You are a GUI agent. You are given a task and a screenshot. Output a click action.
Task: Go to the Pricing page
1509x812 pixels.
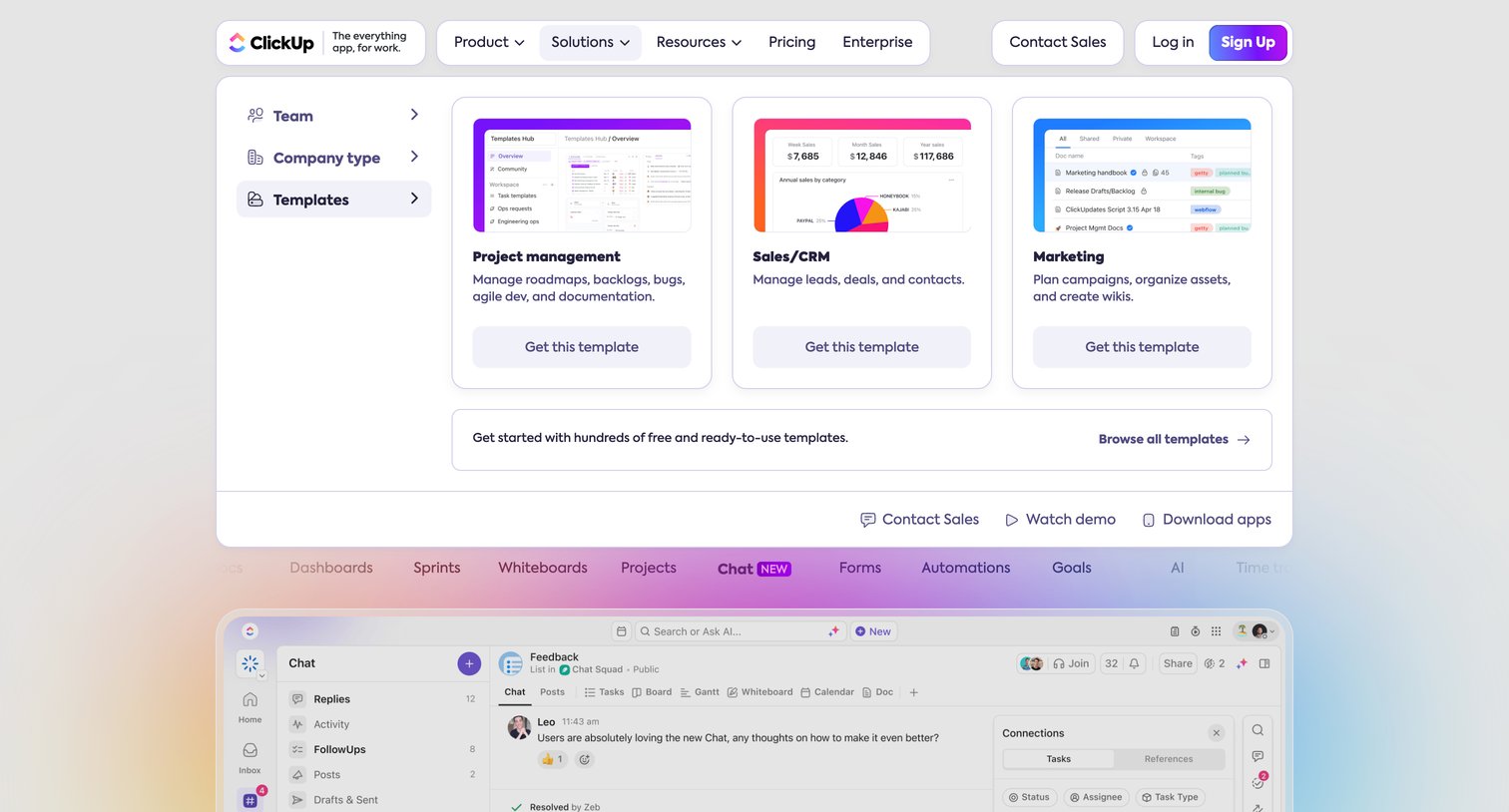(791, 42)
